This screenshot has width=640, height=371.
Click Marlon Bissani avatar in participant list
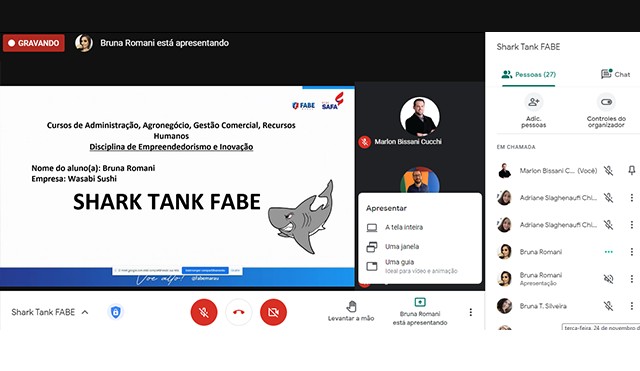click(x=504, y=171)
